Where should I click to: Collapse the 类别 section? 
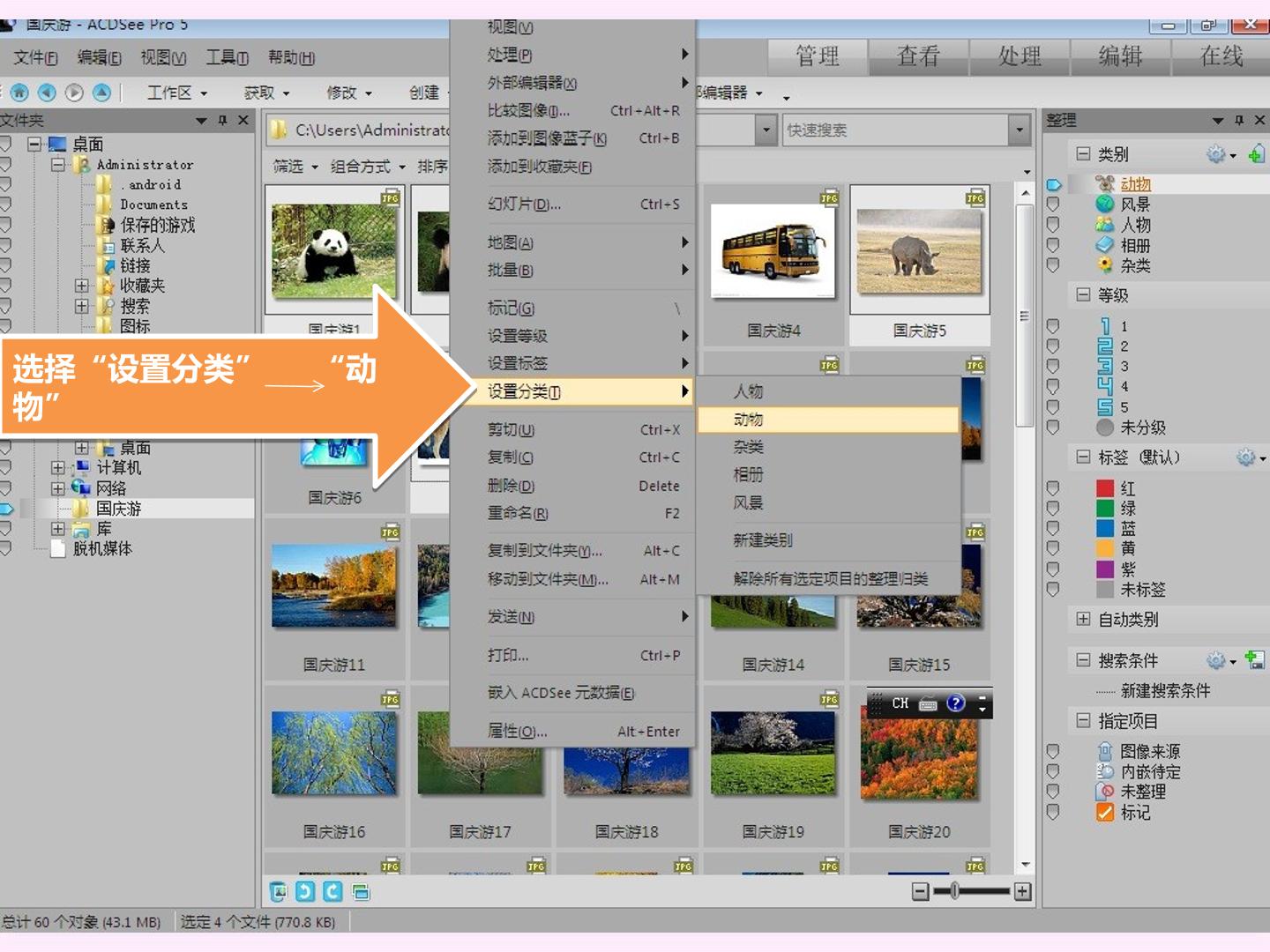1083,154
